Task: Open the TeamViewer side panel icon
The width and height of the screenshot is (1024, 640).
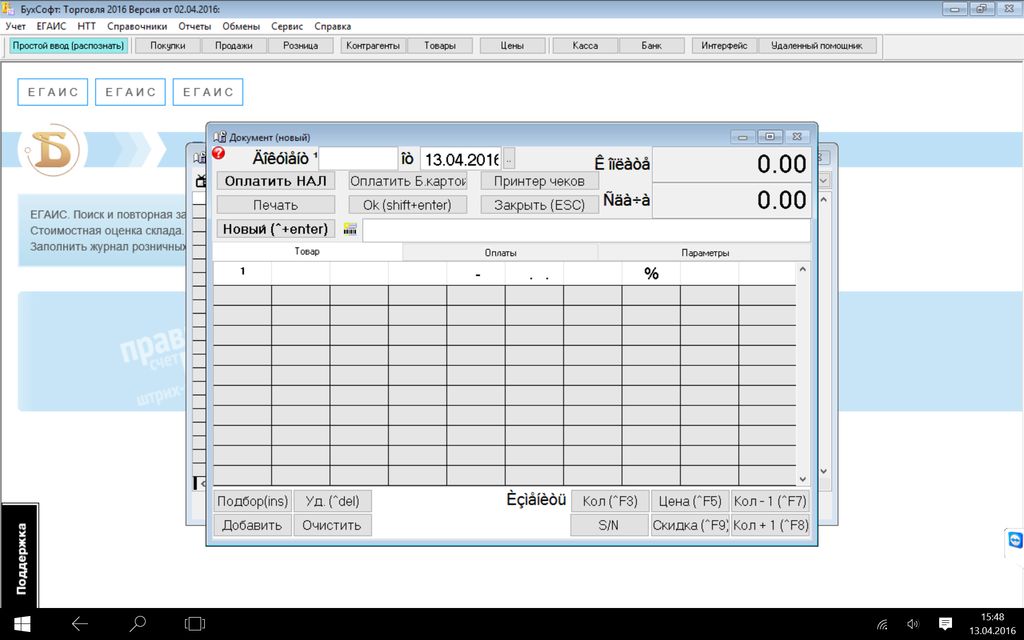Action: [1014, 540]
